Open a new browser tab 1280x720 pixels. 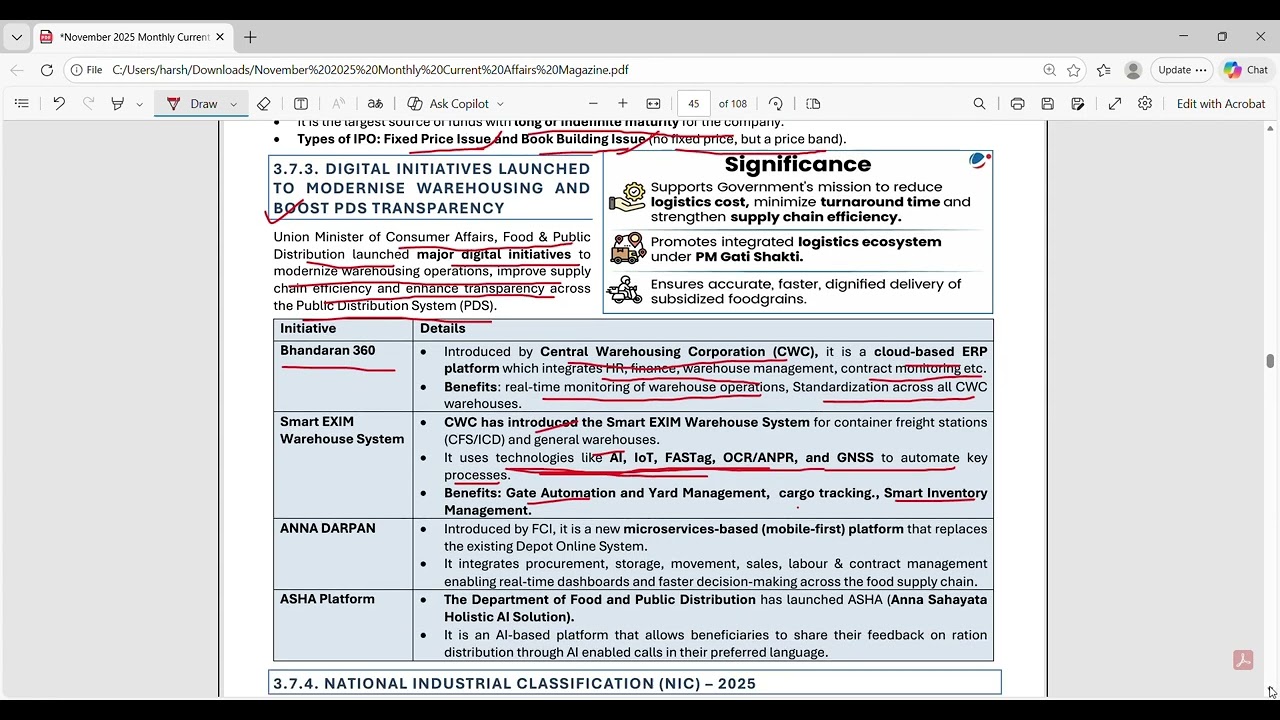click(250, 37)
